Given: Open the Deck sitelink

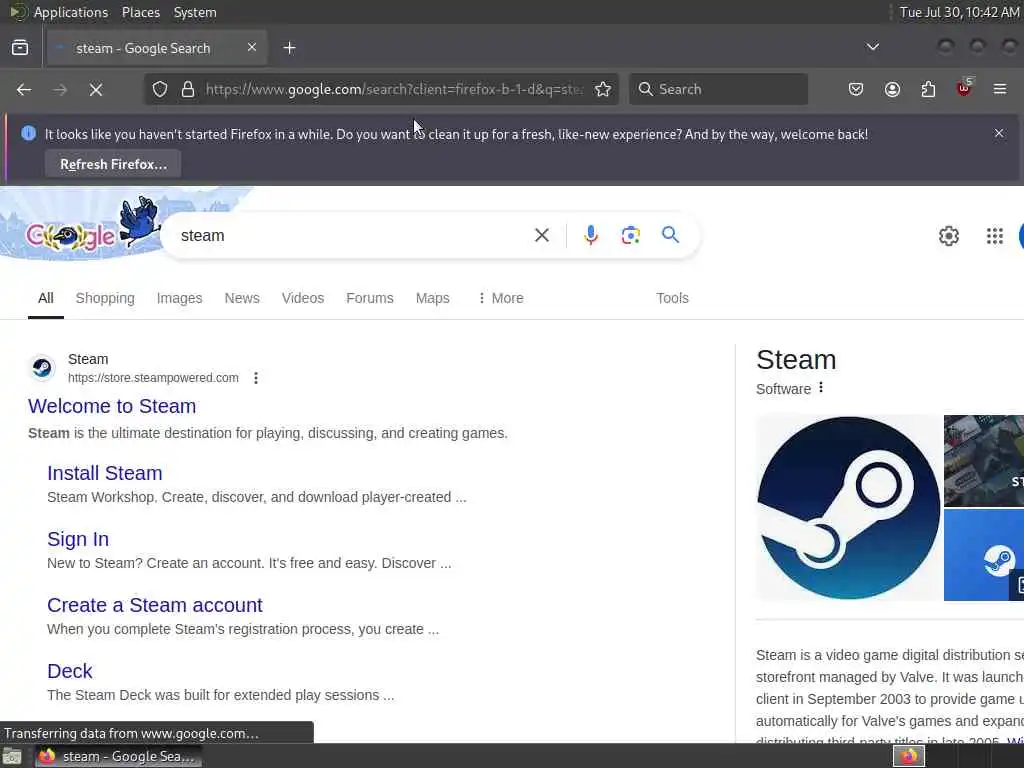Looking at the screenshot, I should pos(70,671).
